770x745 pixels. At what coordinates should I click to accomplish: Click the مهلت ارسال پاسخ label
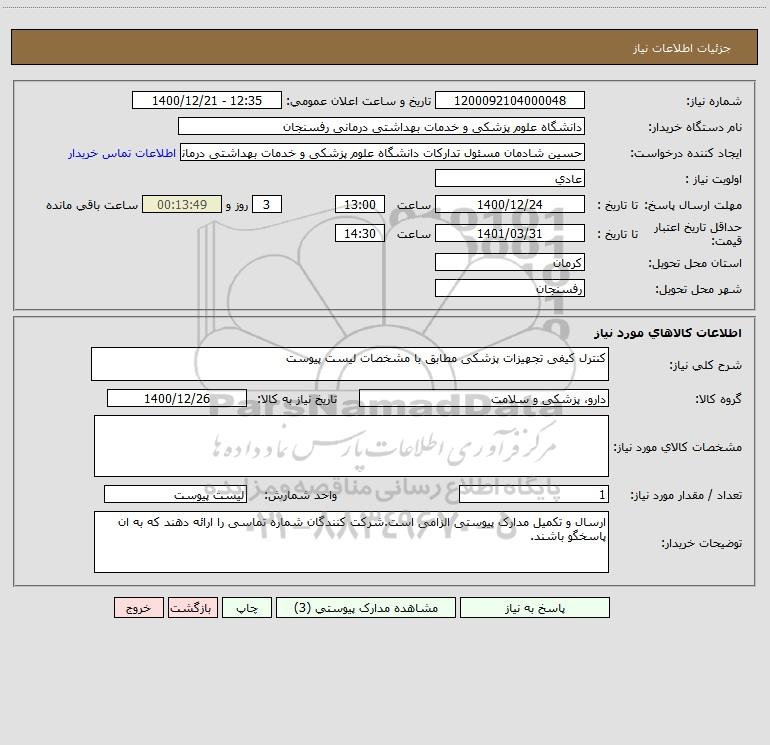pyautogui.click(x=693, y=205)
